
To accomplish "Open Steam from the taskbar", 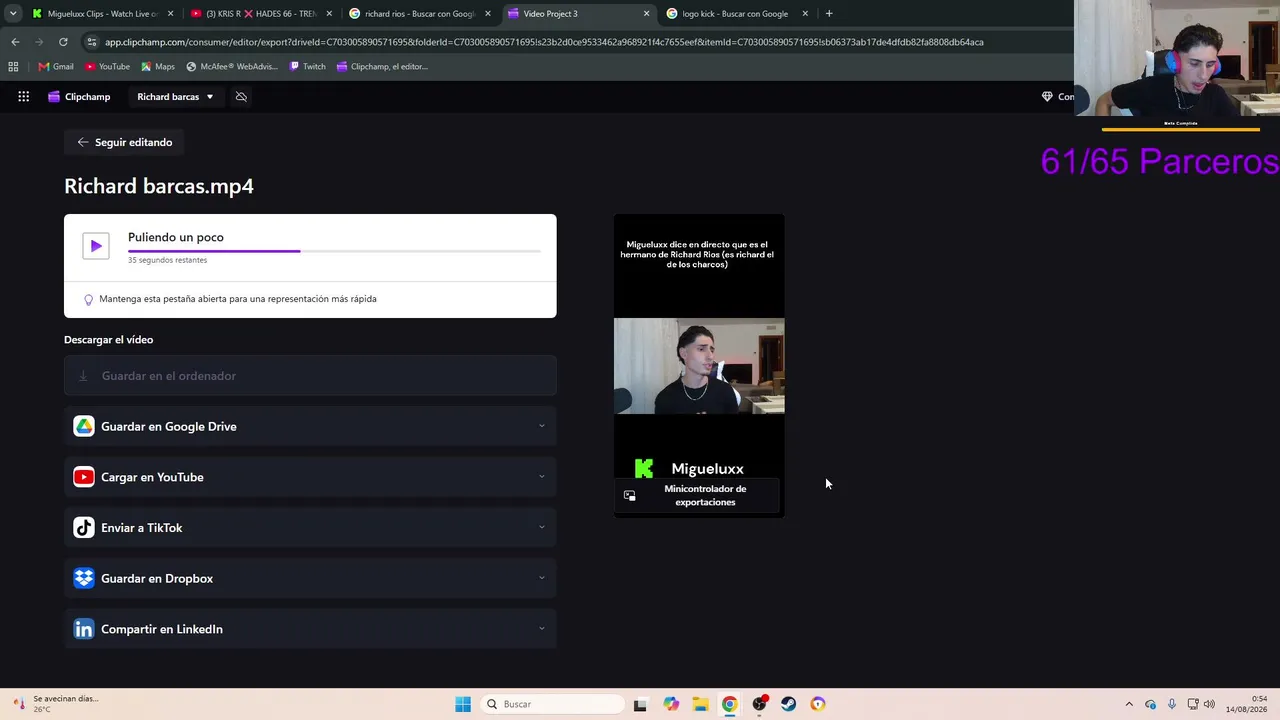I will [x=789, y=704].
